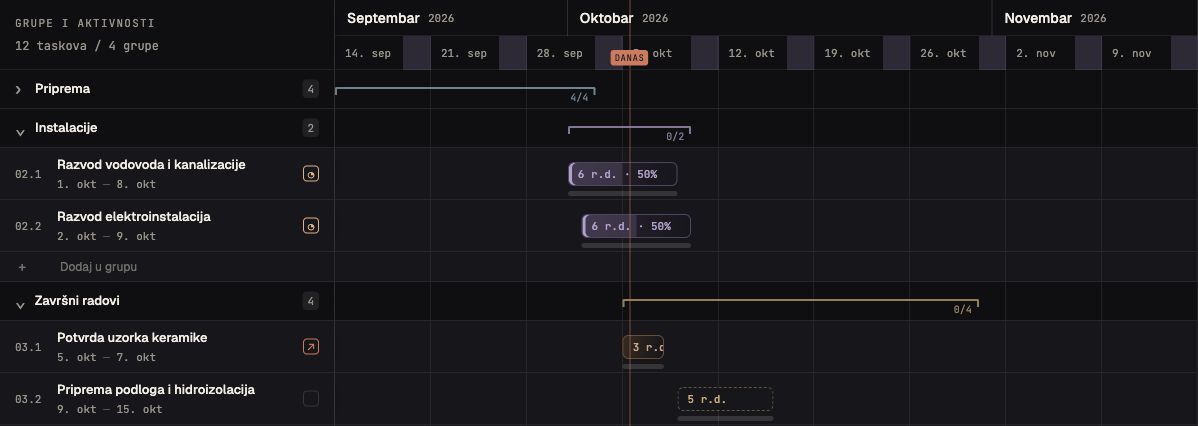Tick checkbox for Priprema podloga i hidroizolacija
Screen dimensions: 1198x426
pos(310,399)
